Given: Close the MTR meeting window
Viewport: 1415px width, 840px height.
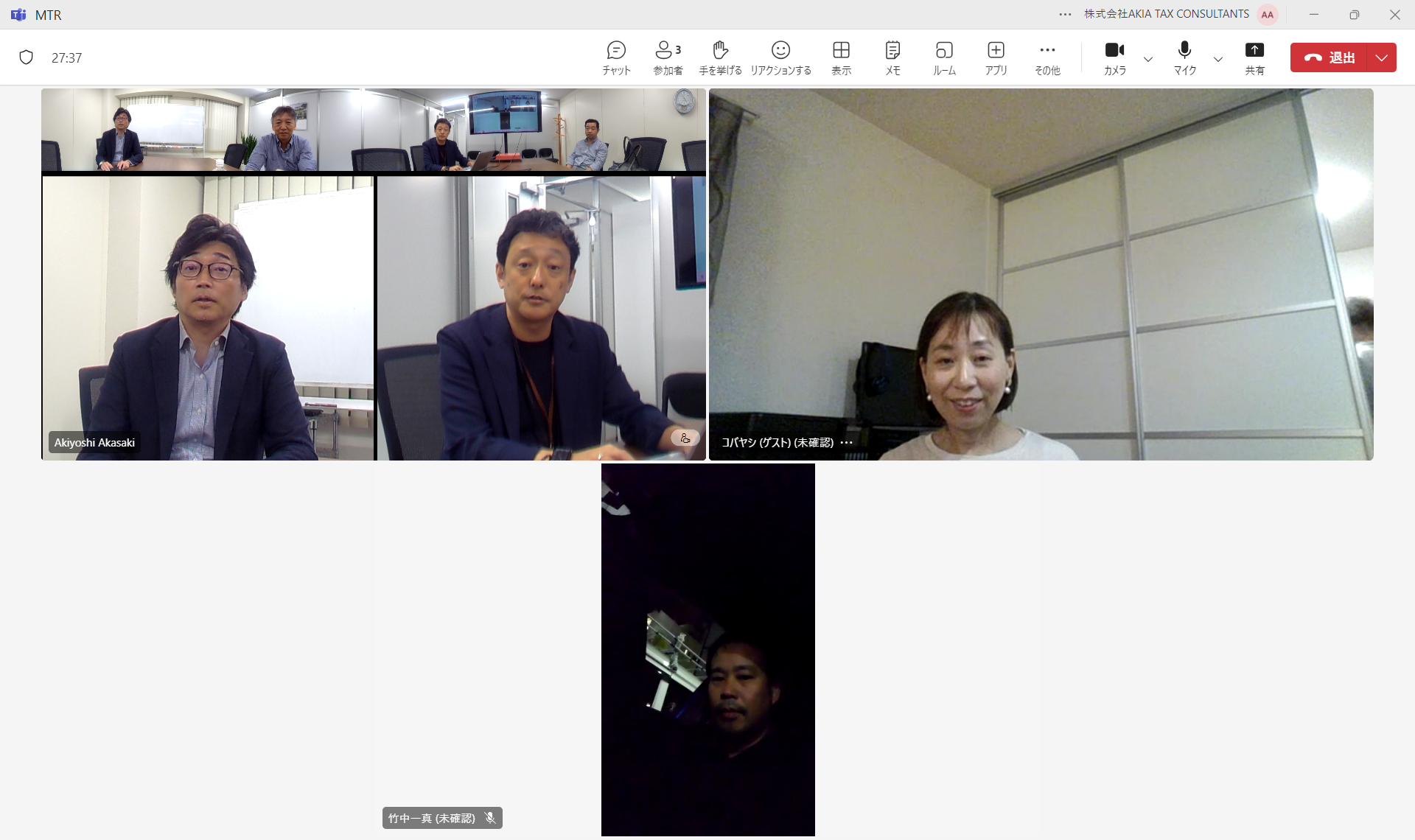Looking at the screenshot, I should pos(1394,14).
